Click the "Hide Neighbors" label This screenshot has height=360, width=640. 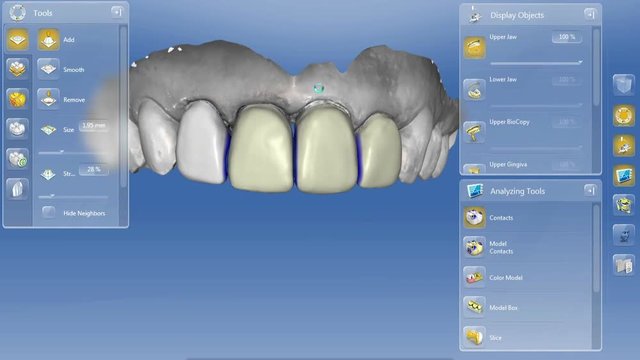tap(84, 213)
